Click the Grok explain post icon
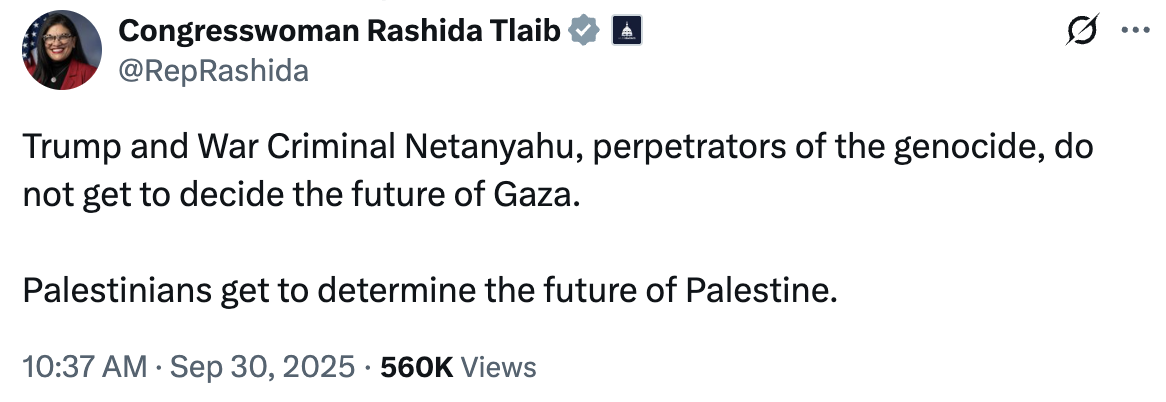 [x=1083, y=30]
